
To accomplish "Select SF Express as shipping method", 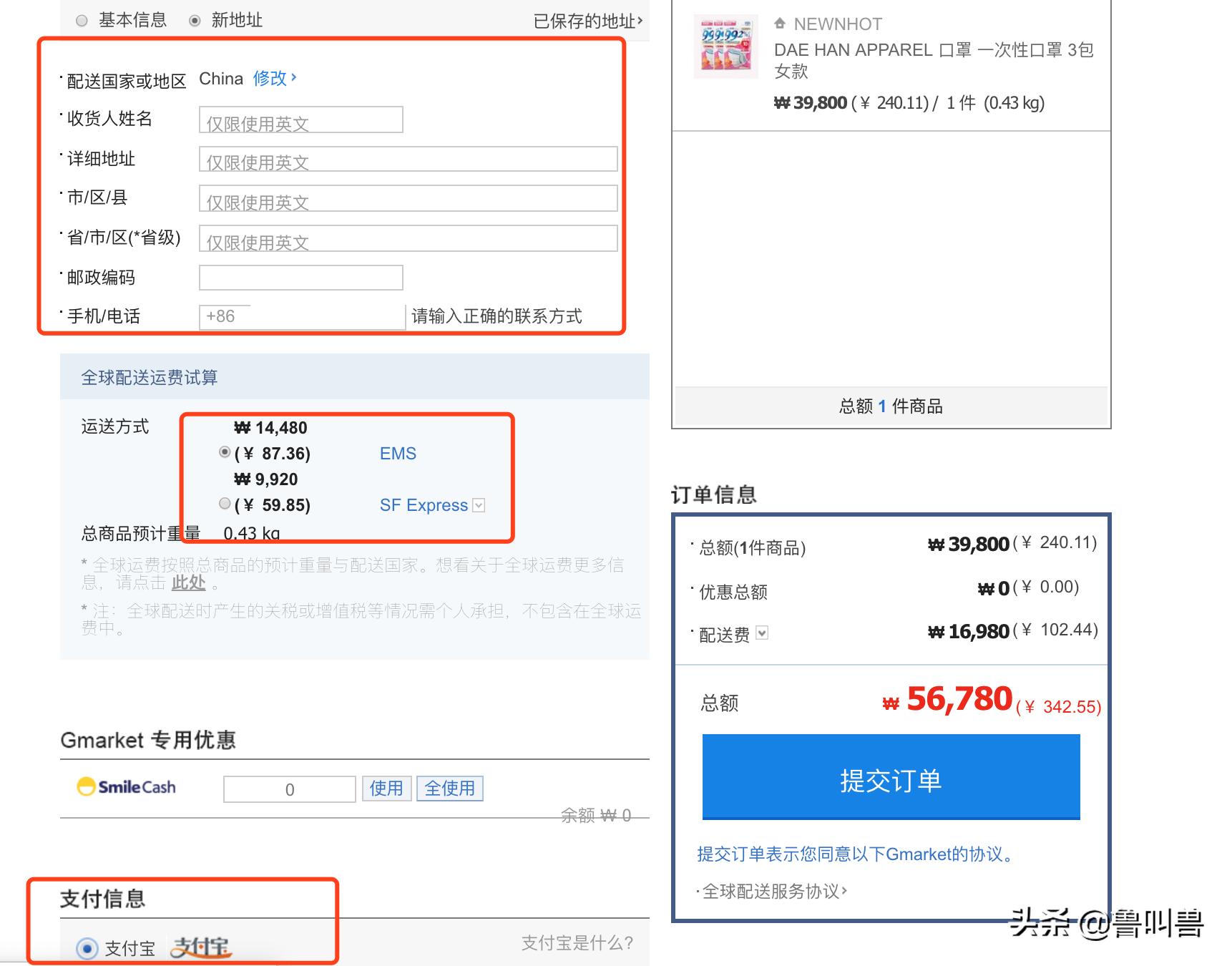I will point(224,503).
